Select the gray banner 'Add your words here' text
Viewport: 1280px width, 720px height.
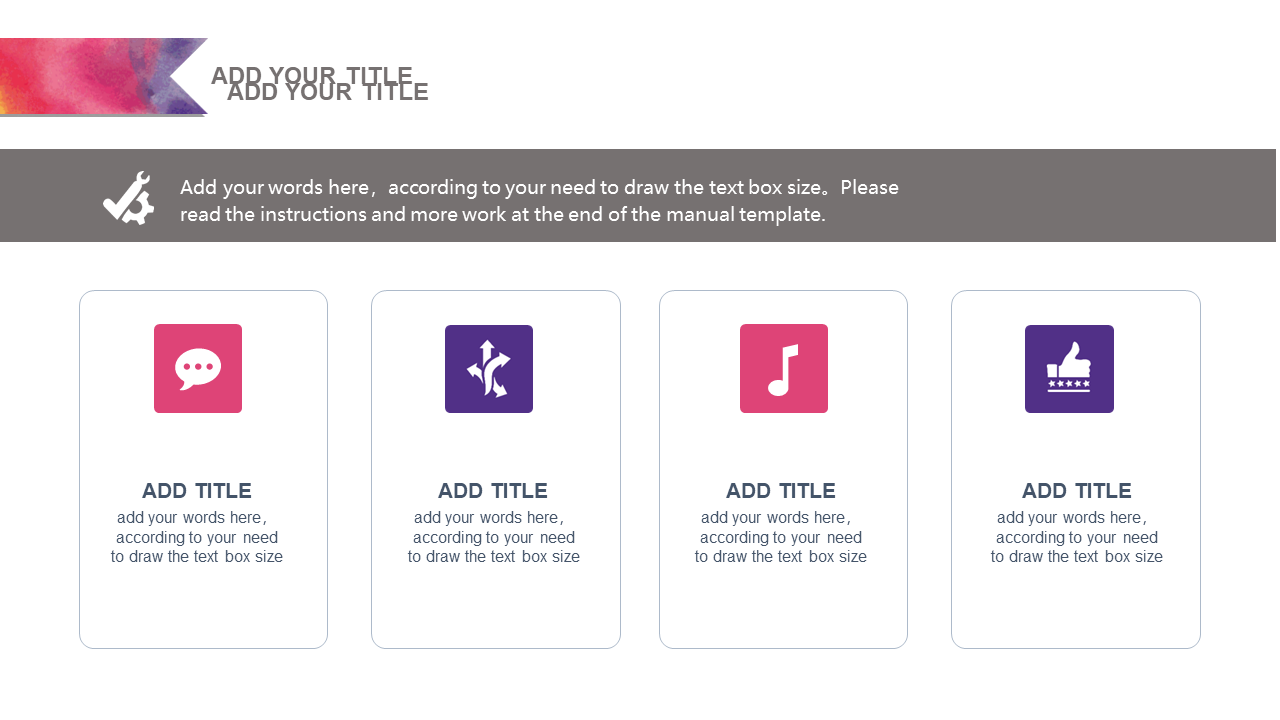point(539,200)
